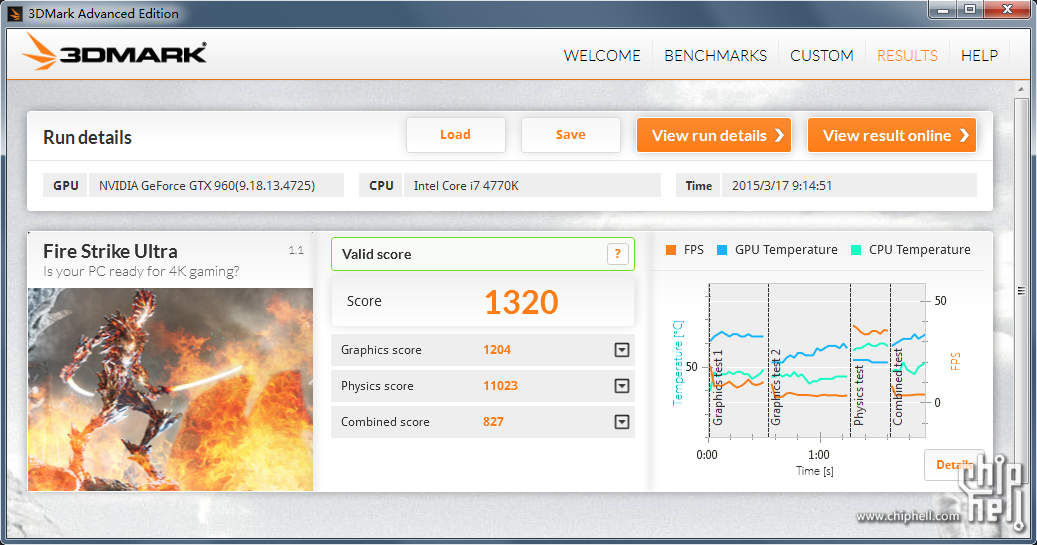
Task: Click the Save button
Action: [x=571, y=135]
